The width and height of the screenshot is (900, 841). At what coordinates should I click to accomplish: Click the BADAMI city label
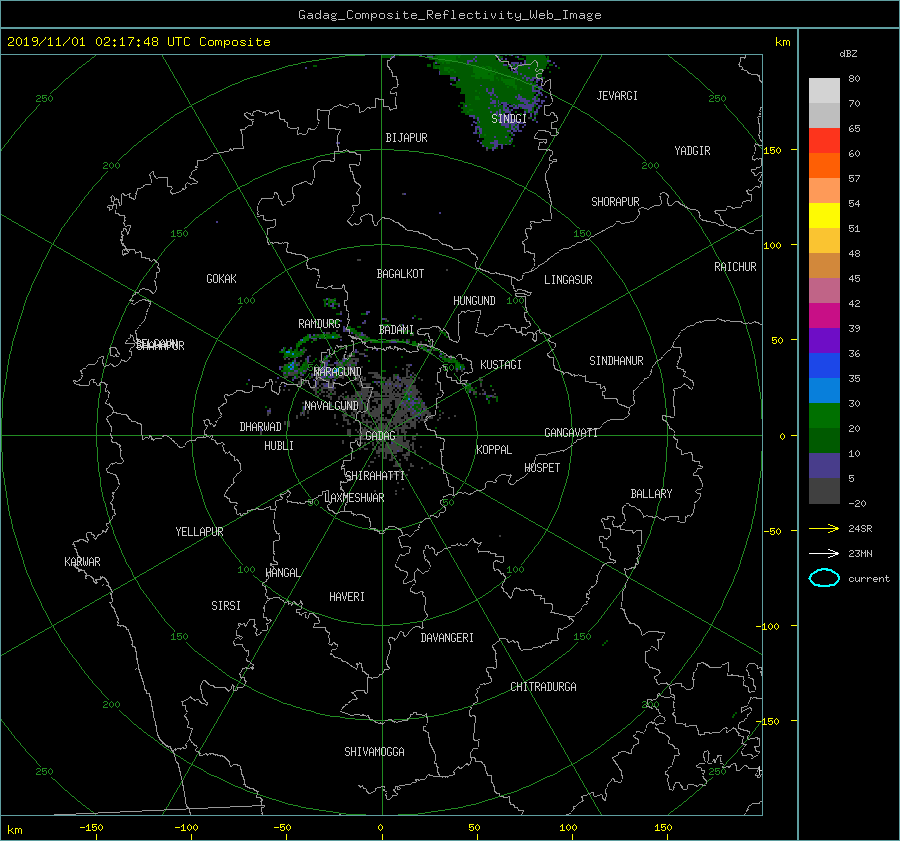396,330
